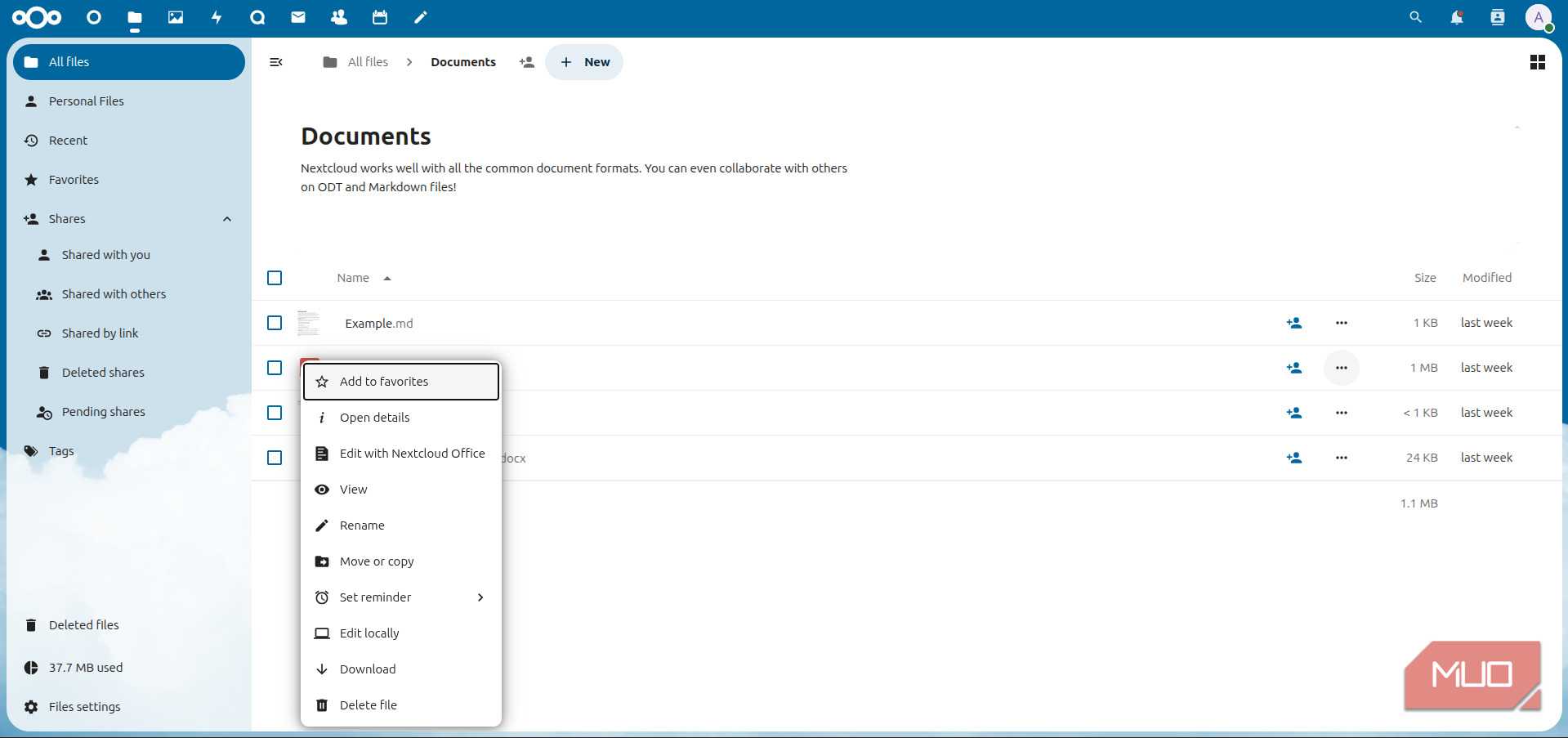Open the Contacts app icon
Screen dimensions: 1568x738
pos(338,16)
